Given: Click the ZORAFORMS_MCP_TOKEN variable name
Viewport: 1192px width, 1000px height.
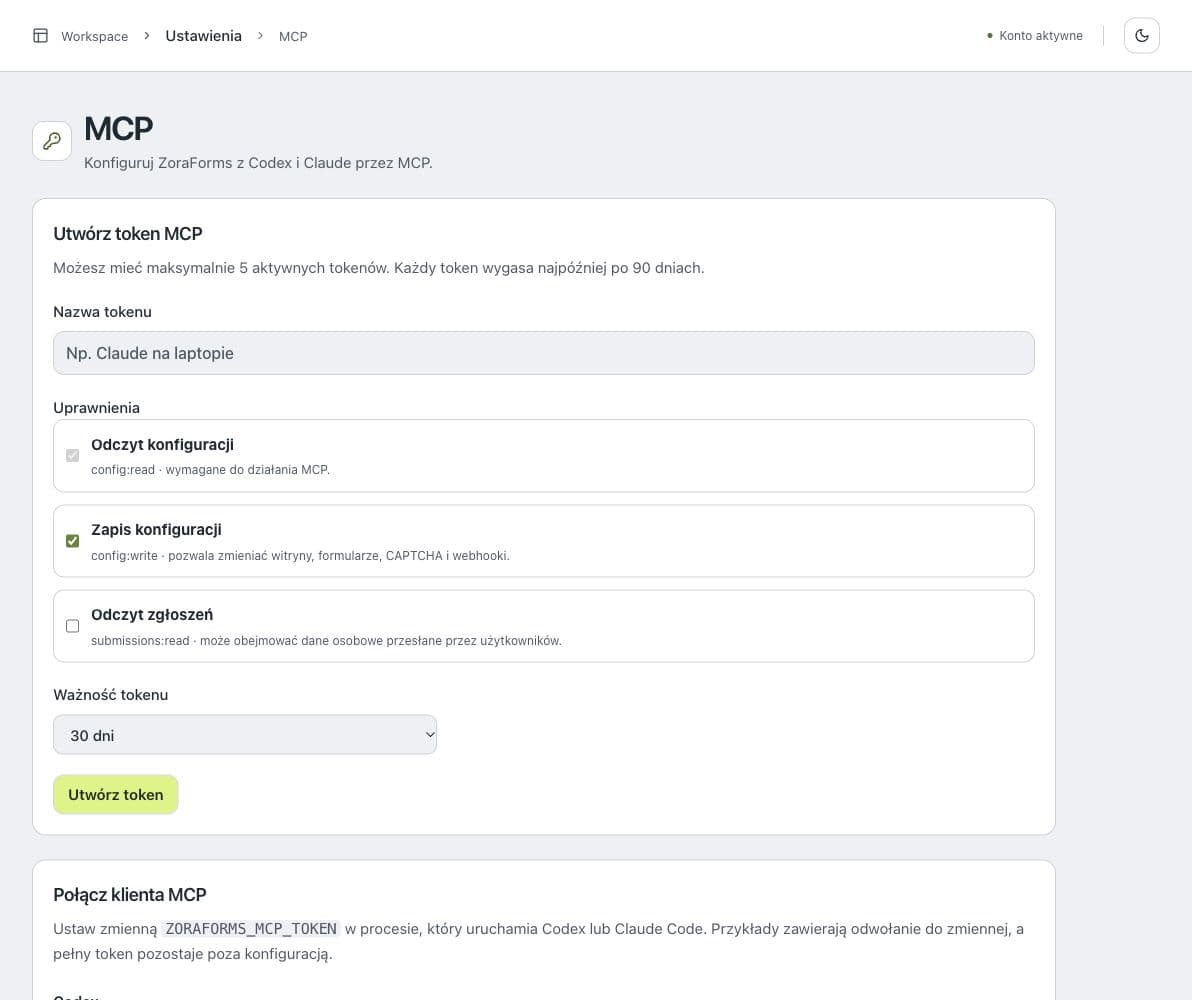Looking at the screenshot, I should coord(251,929).
